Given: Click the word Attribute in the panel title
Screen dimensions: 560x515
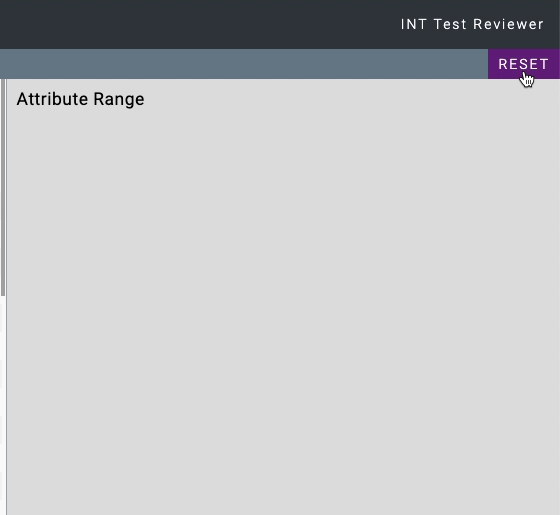Looking at the screenshot, I should [52, 99].
